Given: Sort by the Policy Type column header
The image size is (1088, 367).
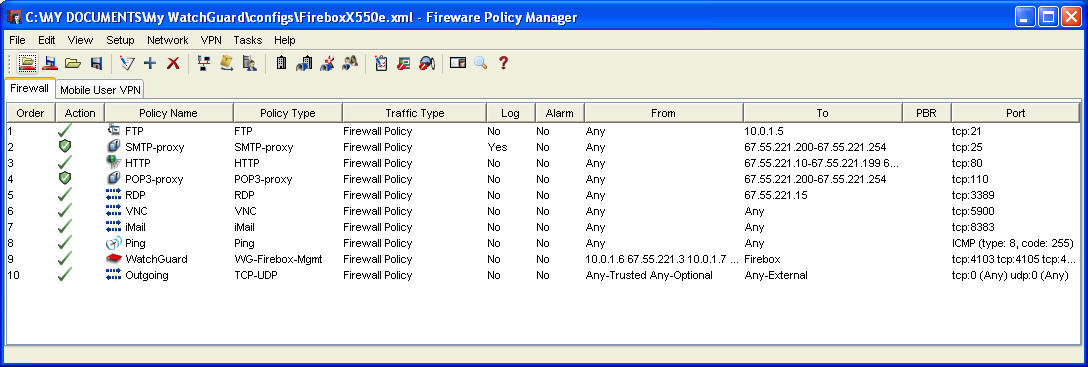Looking at the screenshot, I should coord(288,113).
